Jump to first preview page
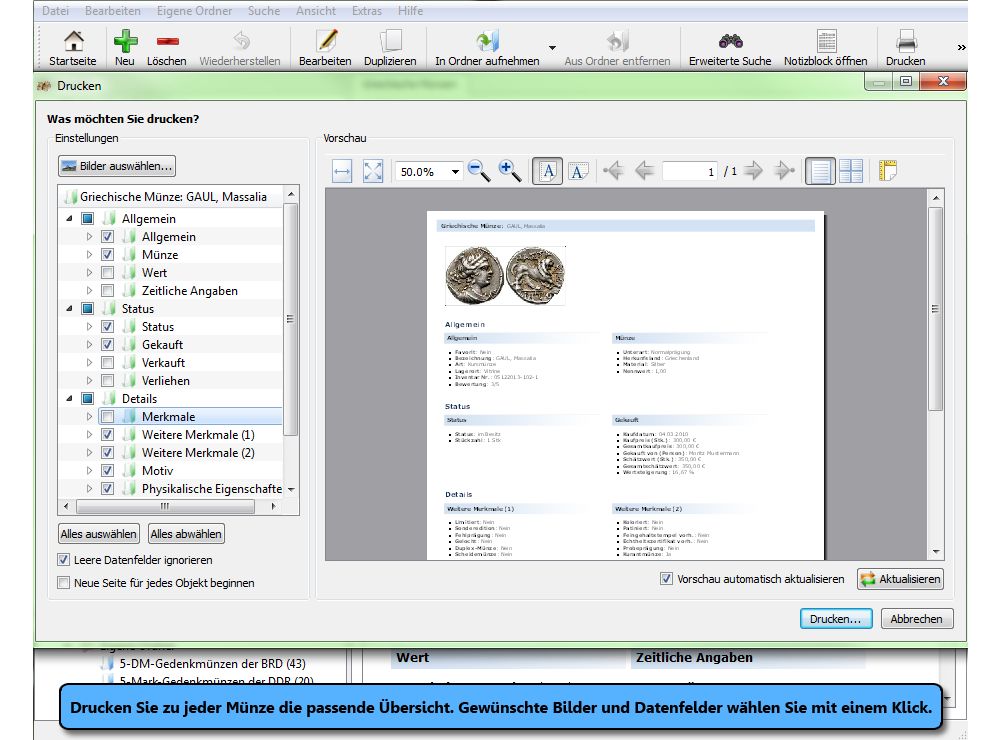The image size is (1001, 740). pos(613,170)
